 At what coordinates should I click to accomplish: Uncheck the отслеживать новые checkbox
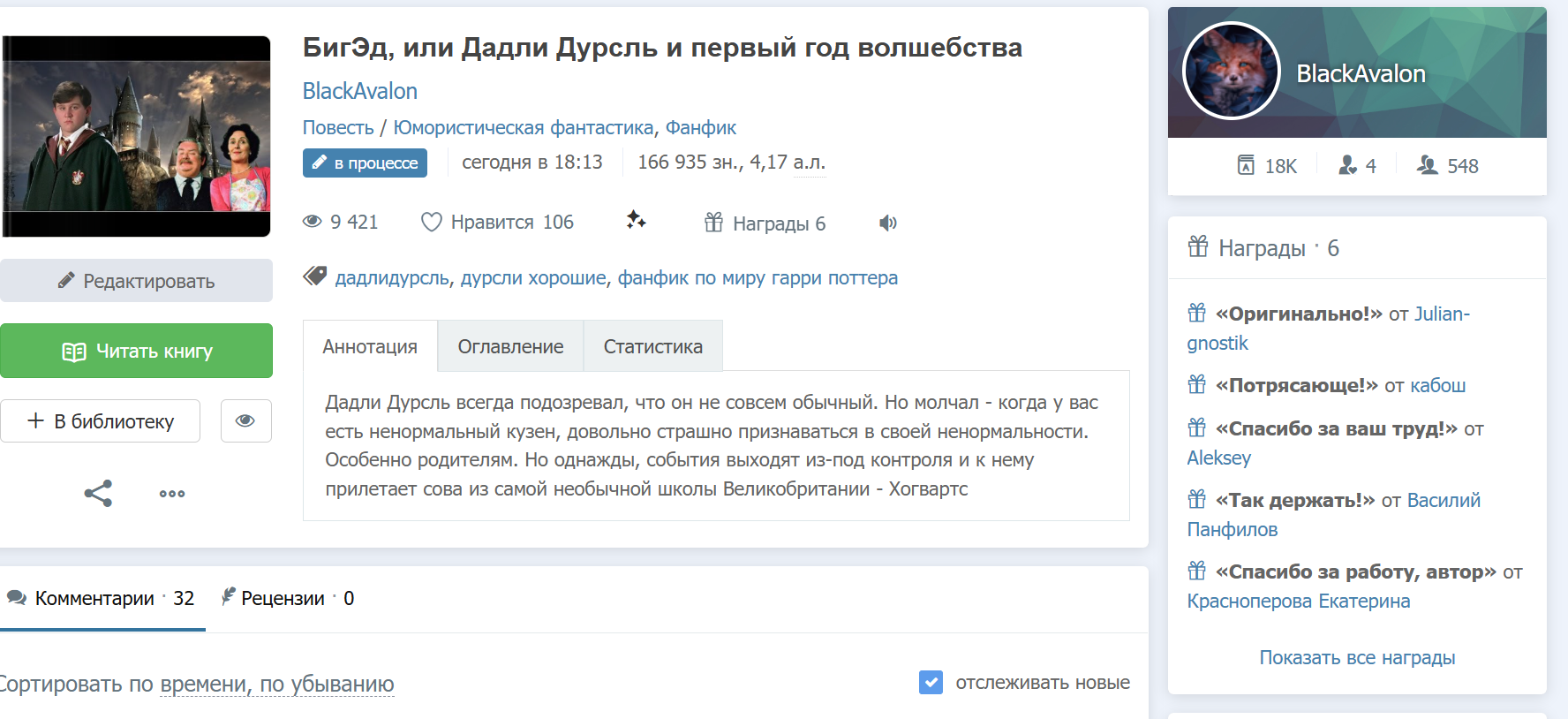[x=931, y=682]
